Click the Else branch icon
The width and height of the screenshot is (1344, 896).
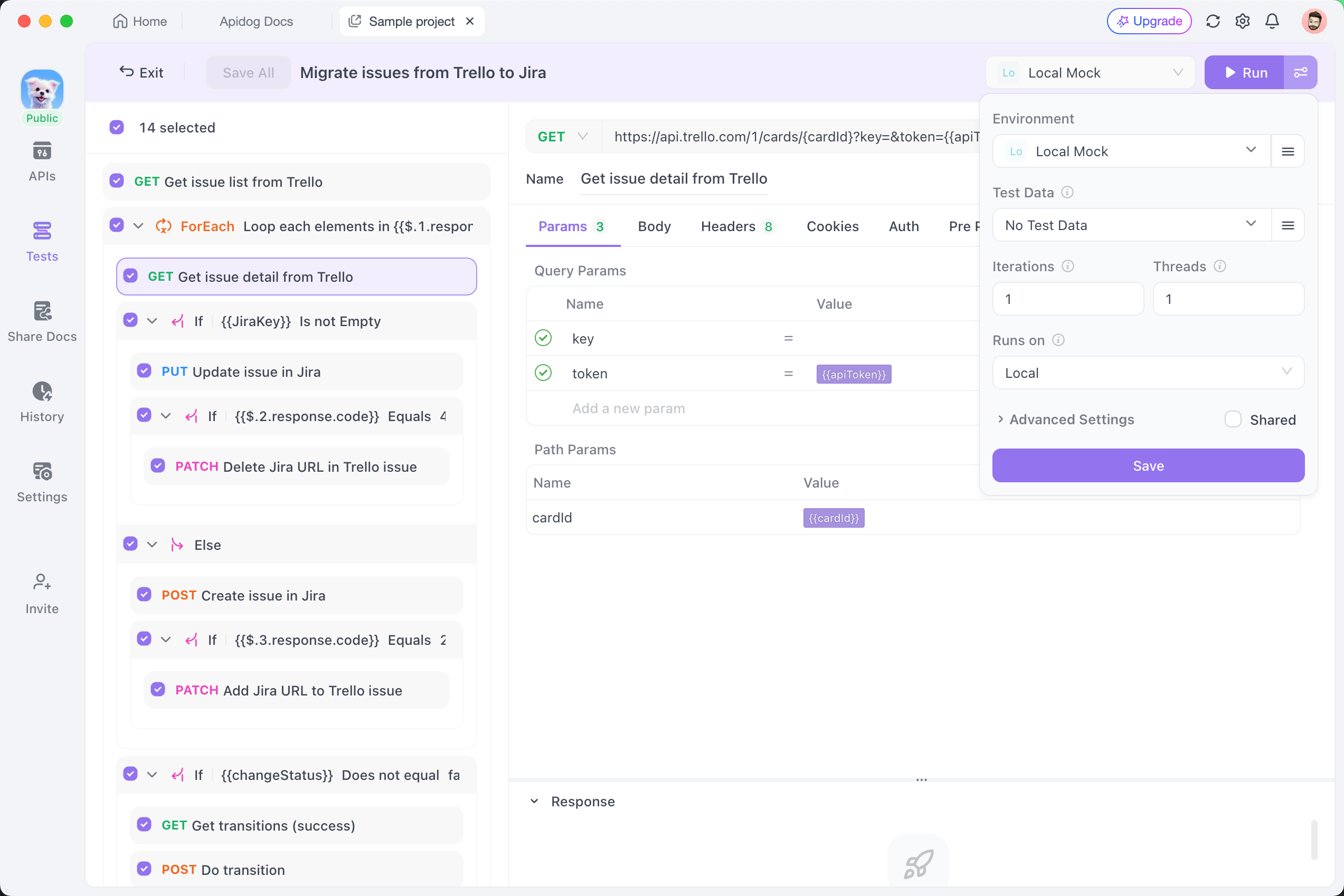[177, 545]
